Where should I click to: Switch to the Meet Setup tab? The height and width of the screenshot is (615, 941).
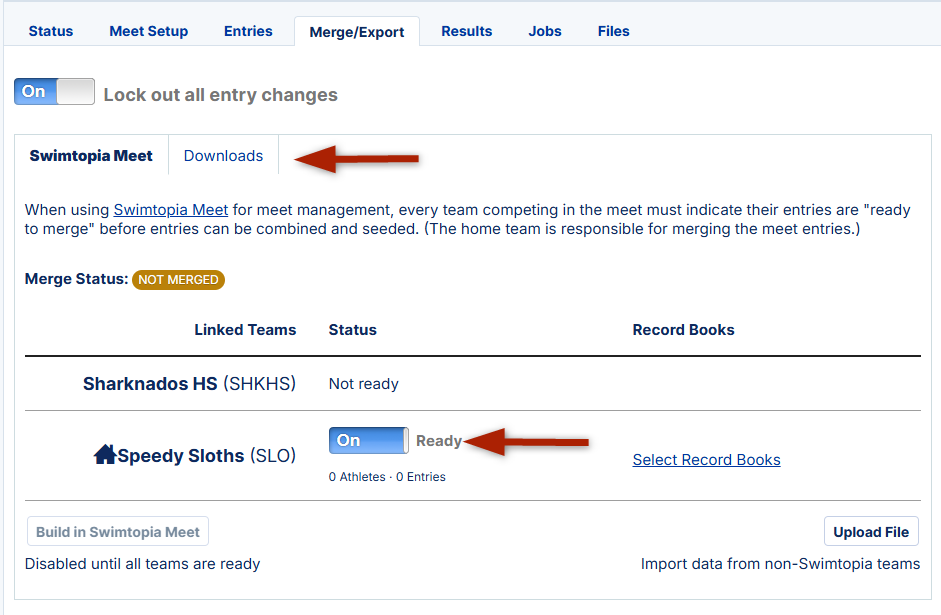[x=148, y=31]
